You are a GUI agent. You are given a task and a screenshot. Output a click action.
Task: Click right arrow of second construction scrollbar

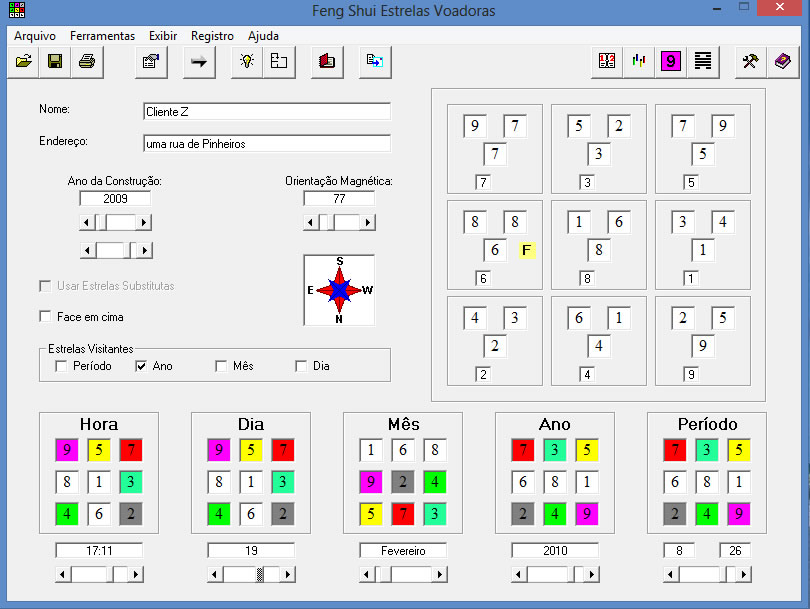[x=145, y=251]
